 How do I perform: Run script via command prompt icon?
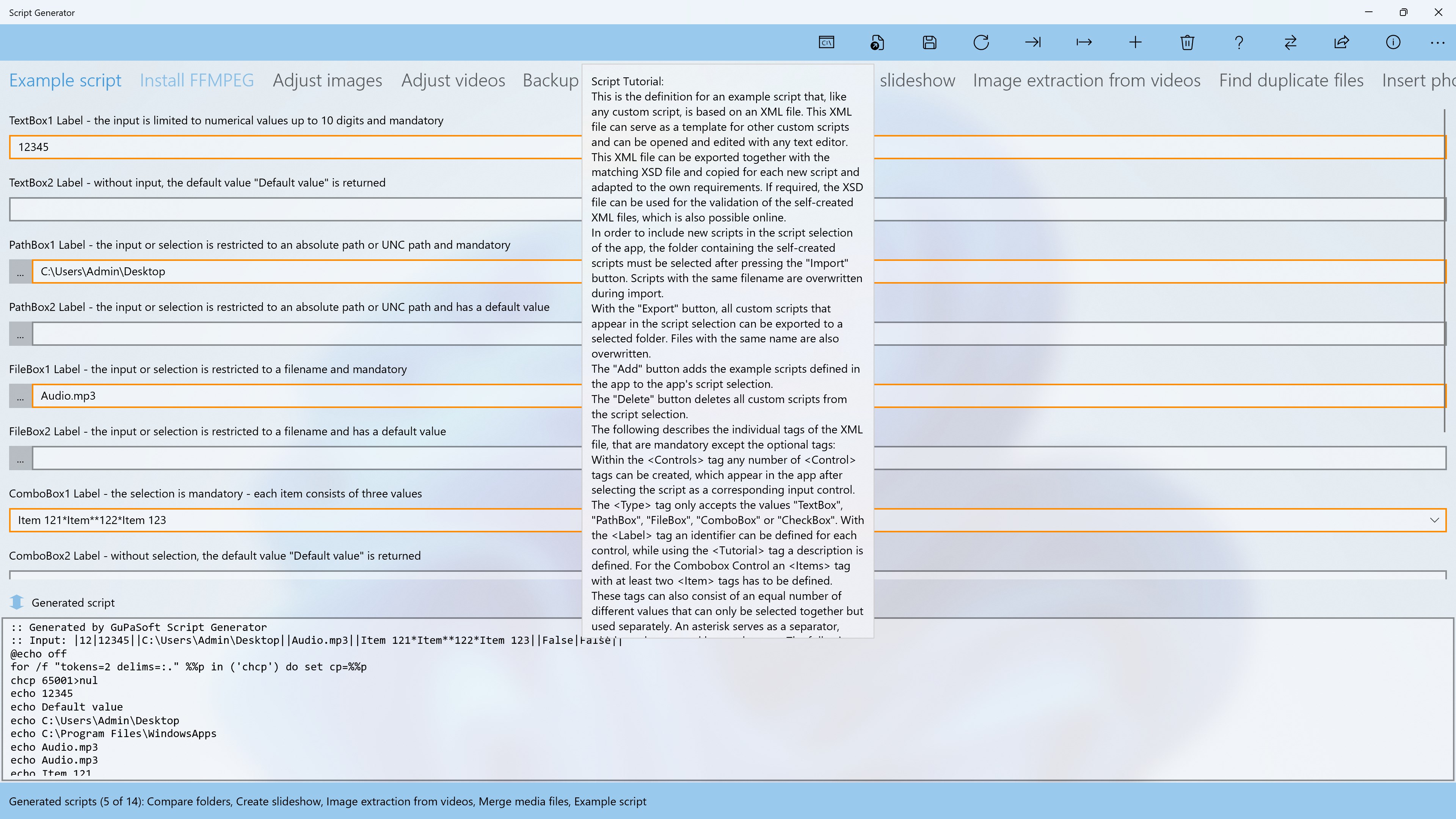tap(826, 42)
